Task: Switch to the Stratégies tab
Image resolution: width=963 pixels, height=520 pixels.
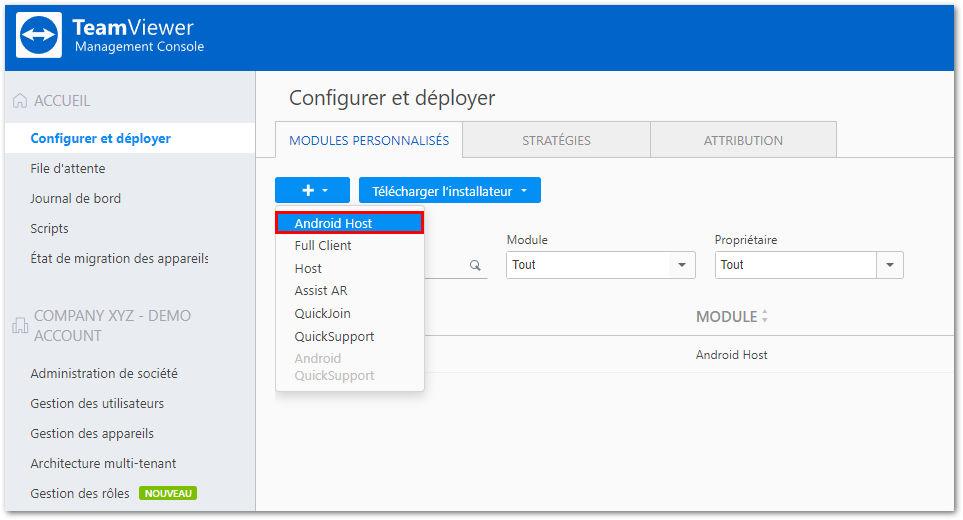Action: pyautogui.click(x=556, y=140)
